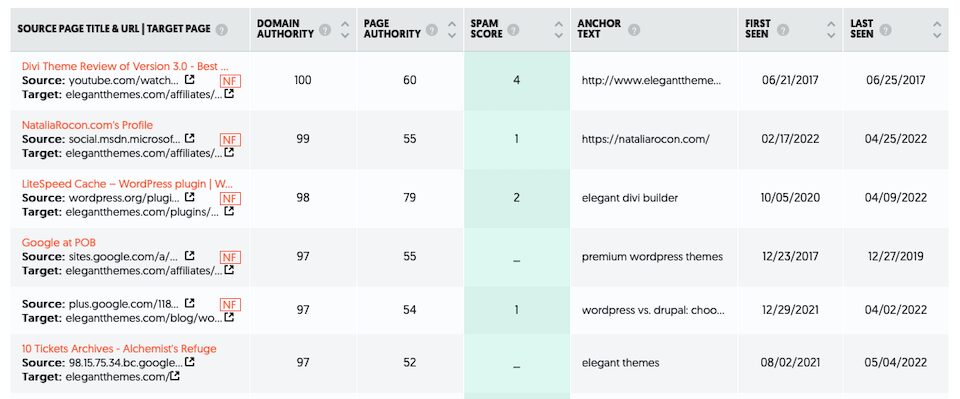The height and width of the screenshot is (399, 960).
Task: Open elegantthemes.com/ target external link icon
Action: pyautogui.click(x=174, y=376)
